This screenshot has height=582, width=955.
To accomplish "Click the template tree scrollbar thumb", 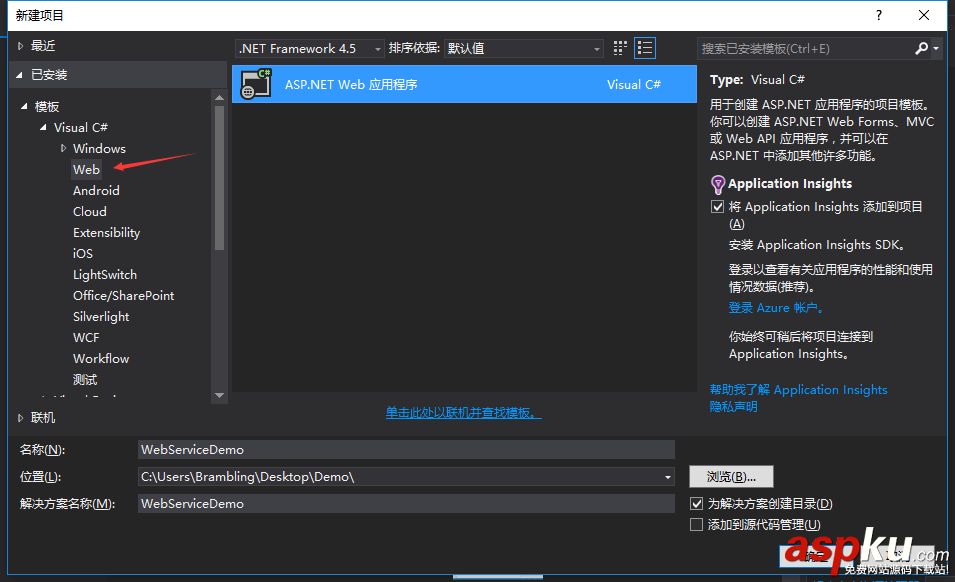I will (220, 178).
